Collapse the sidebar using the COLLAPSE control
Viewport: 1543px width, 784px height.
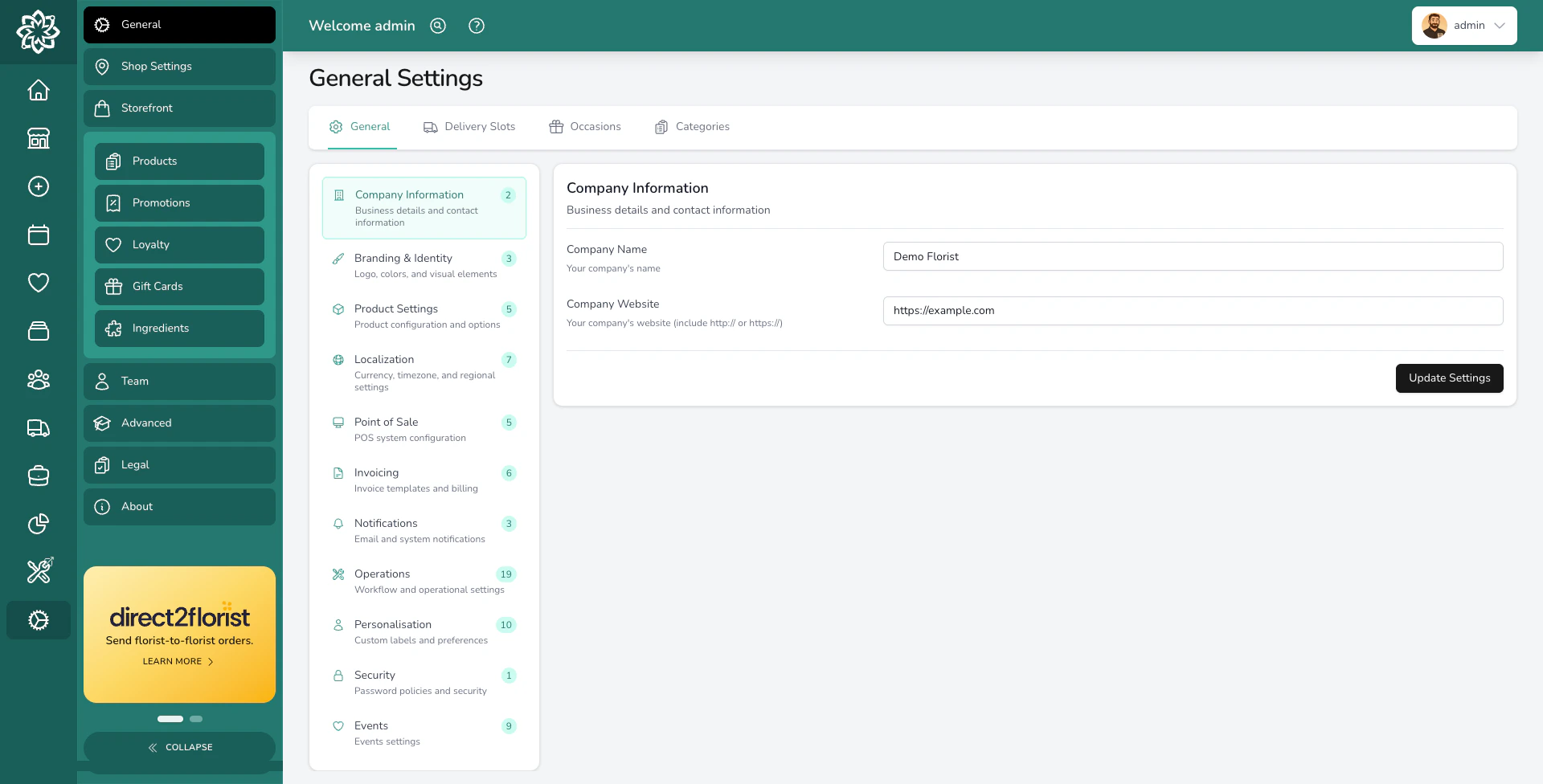pyautogui.click(x=179, y=747)
